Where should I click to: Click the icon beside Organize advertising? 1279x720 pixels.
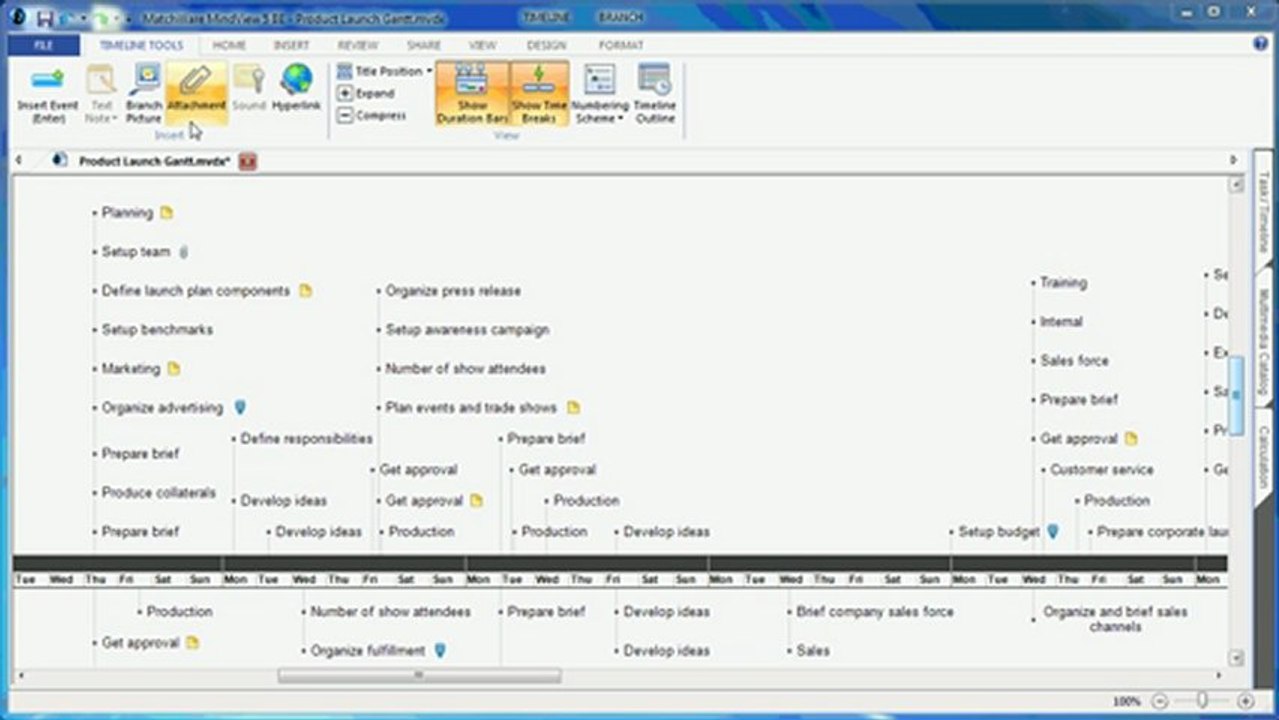click(240, 408)
